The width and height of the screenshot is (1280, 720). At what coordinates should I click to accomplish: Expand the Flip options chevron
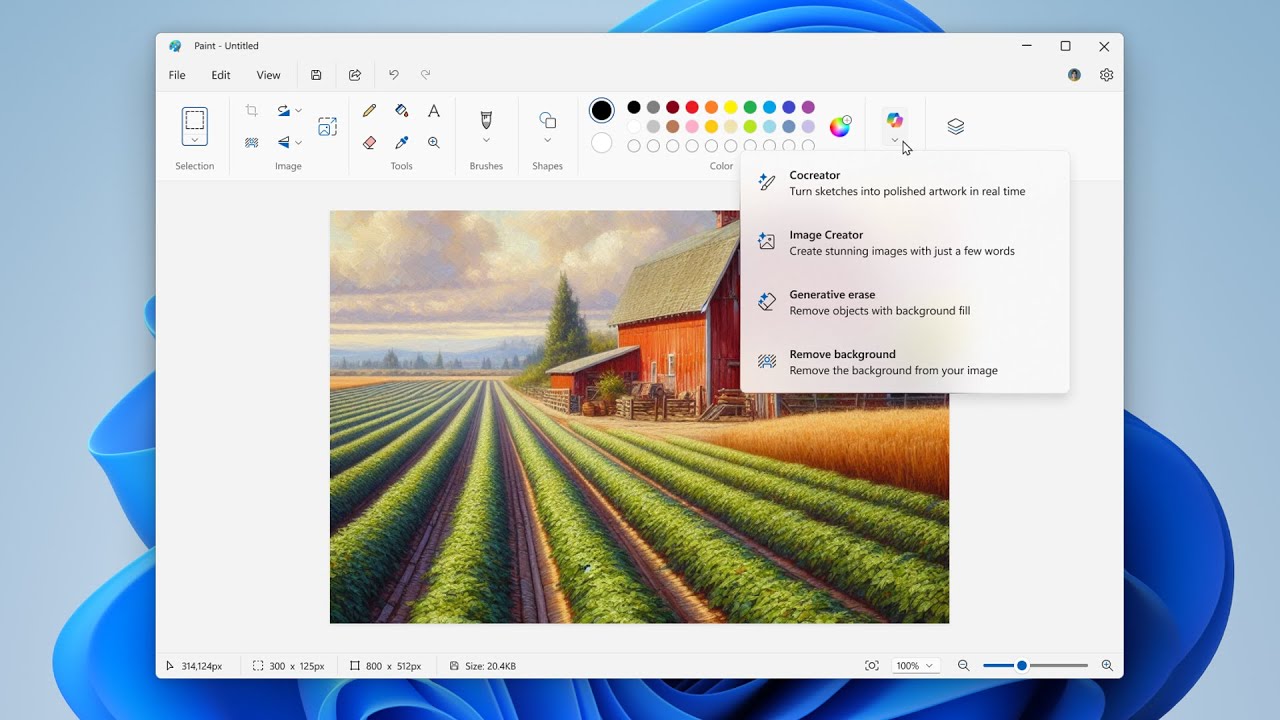pos(298,142)
